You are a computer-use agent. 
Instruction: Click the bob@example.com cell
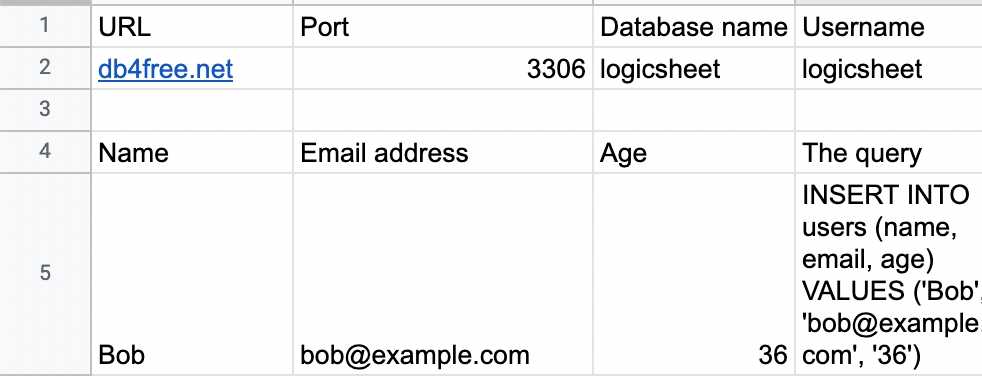pyautogui.click(x=443, y=273)
